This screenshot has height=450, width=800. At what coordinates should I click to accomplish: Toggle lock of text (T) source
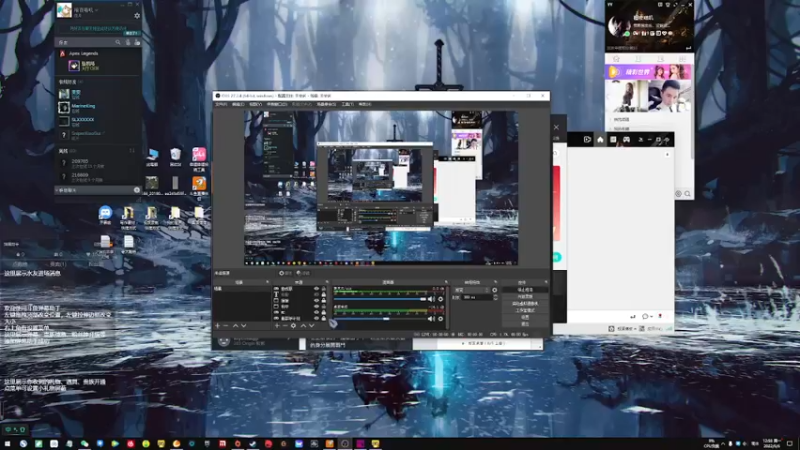pos(323,294)
